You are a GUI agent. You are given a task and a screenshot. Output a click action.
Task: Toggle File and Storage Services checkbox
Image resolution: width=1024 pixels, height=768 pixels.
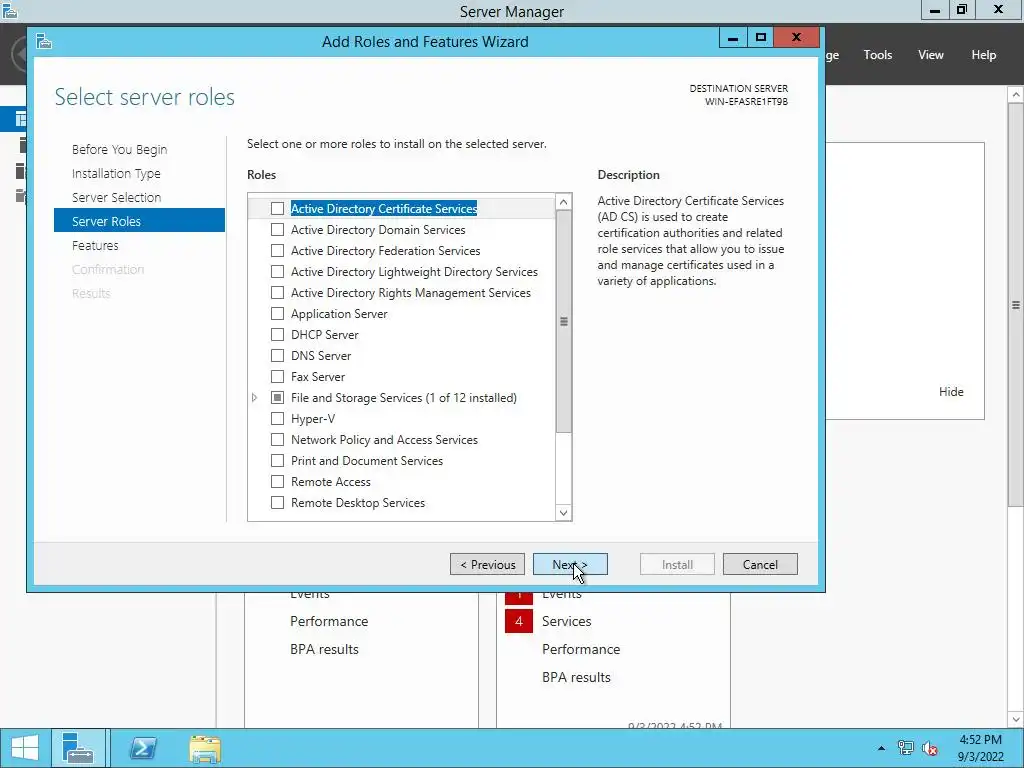278,397
